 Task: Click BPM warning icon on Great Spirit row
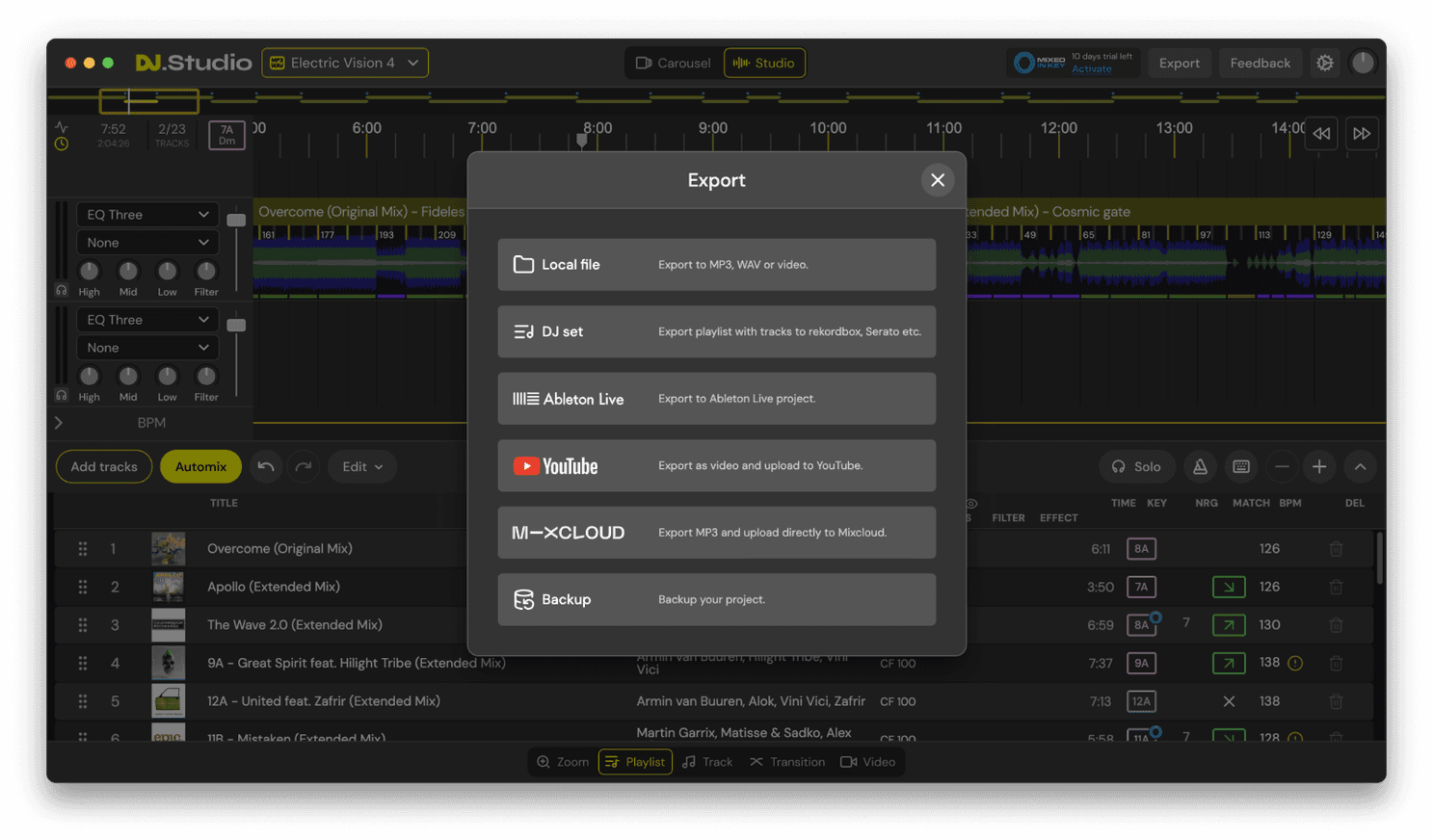1295,663
